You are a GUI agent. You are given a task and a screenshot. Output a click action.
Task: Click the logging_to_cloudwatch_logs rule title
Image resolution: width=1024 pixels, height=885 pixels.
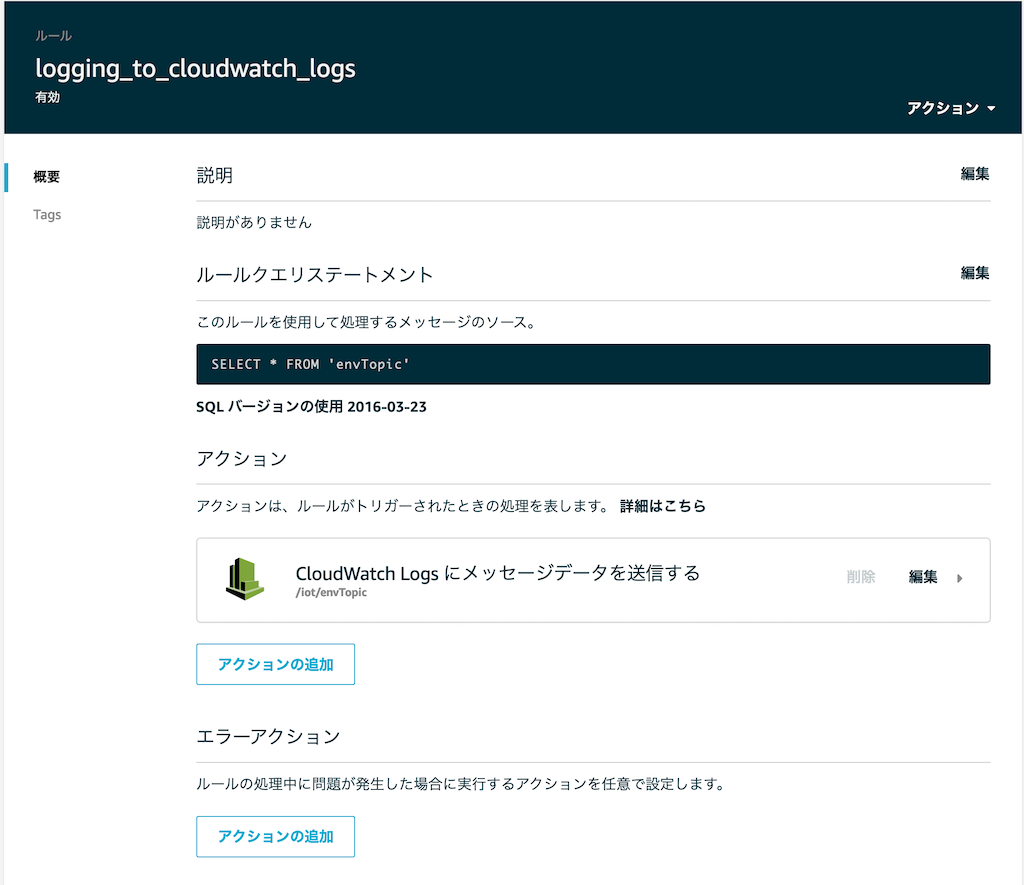coord(195,69)
